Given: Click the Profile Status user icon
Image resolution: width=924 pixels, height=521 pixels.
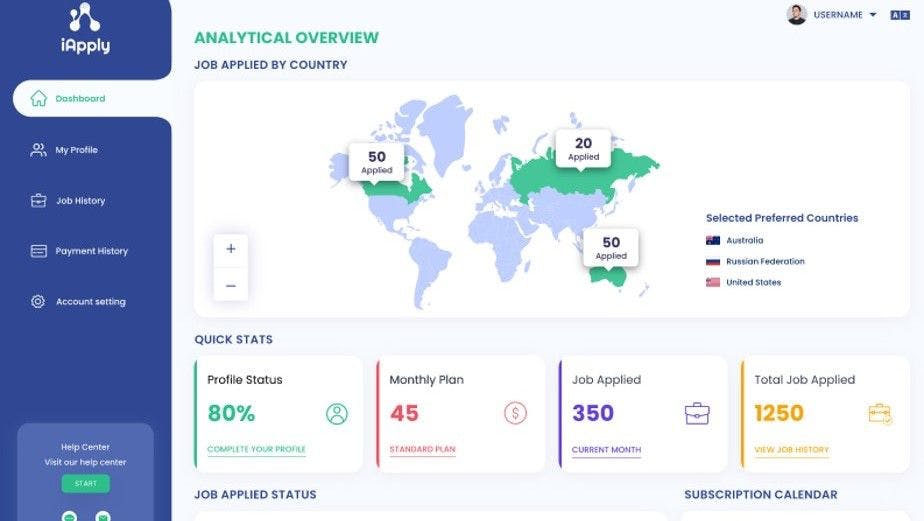Looking at the screenshot, I should (337, 414).
